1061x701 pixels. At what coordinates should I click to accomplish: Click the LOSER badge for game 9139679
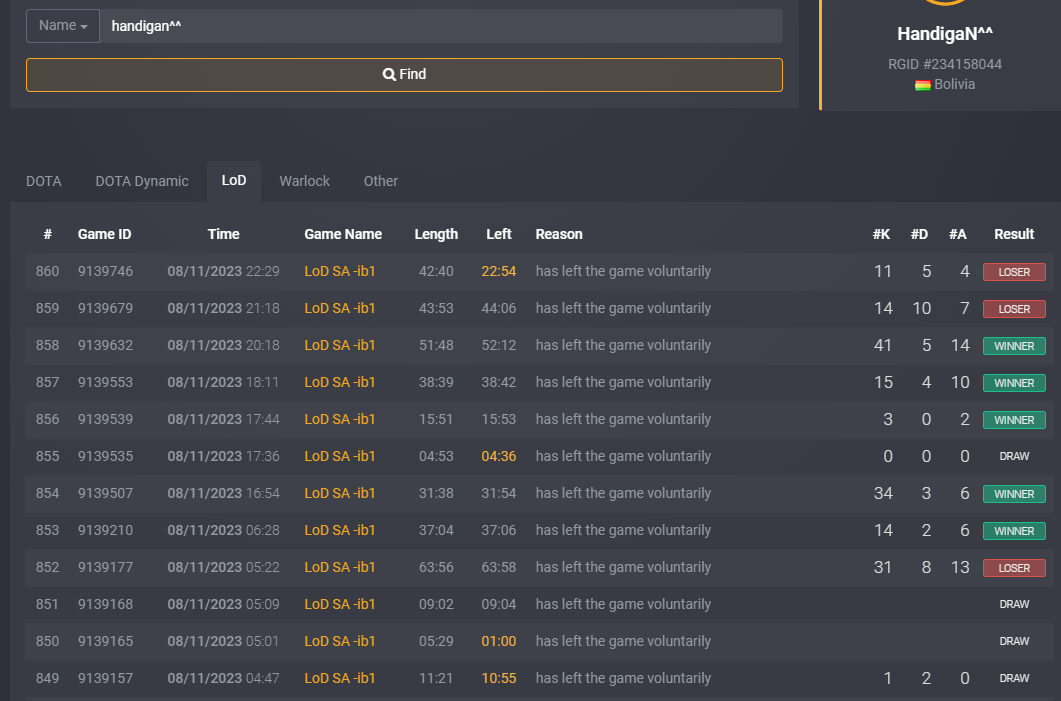[1014, 309]
